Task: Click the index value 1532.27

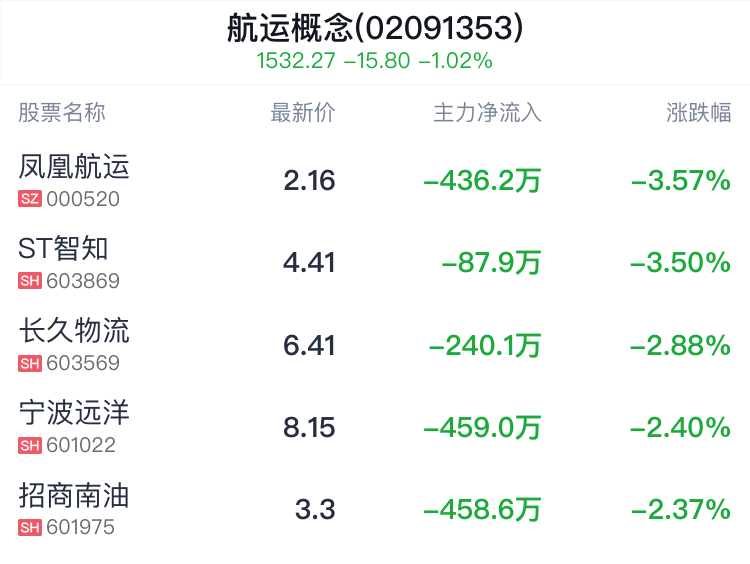Action: [x=296, y=61]
